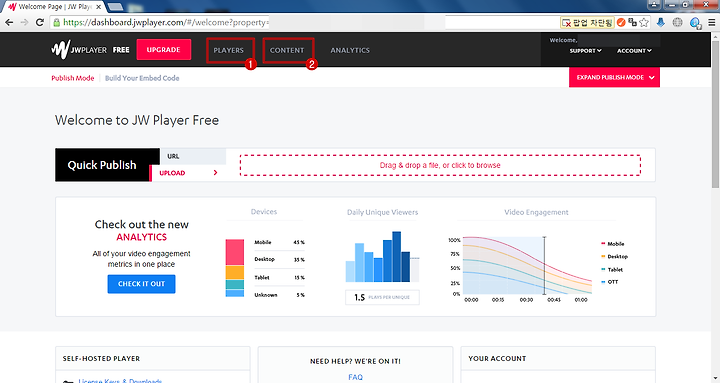Click the Video Engagement line chart

(526, 265)
